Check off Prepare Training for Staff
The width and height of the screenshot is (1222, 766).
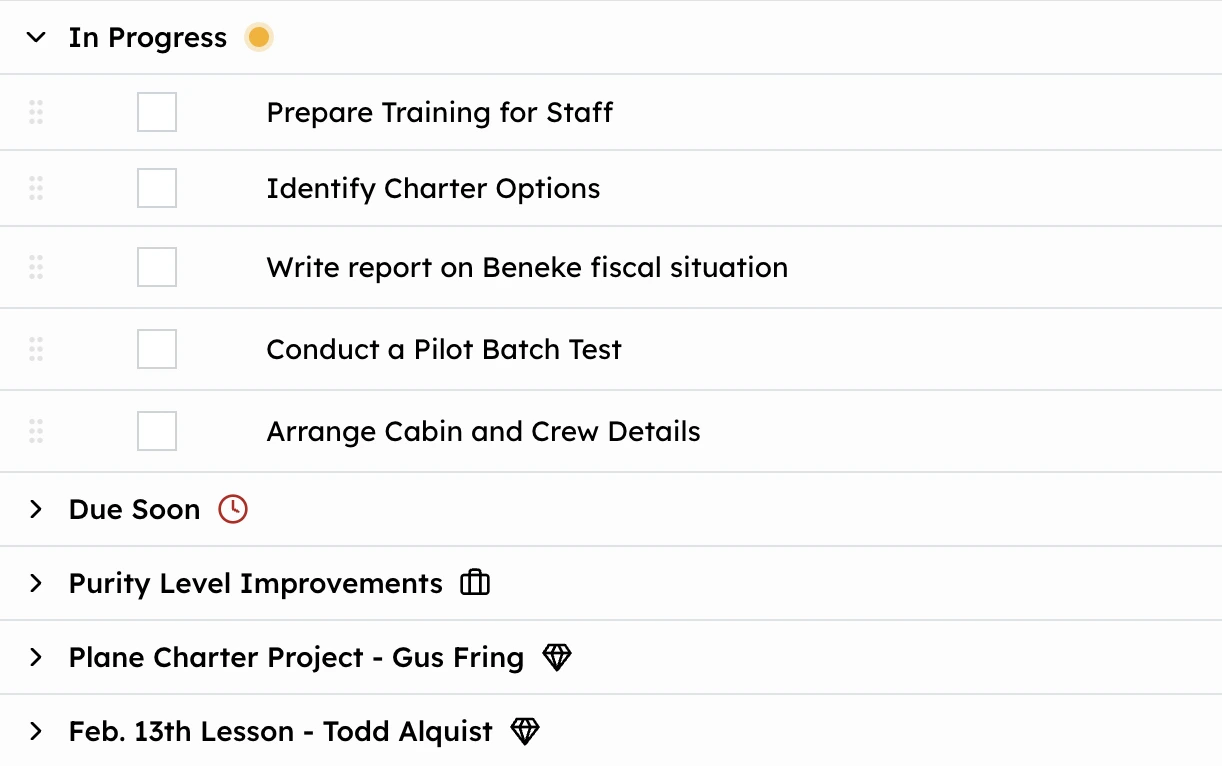tap(157, 112)
